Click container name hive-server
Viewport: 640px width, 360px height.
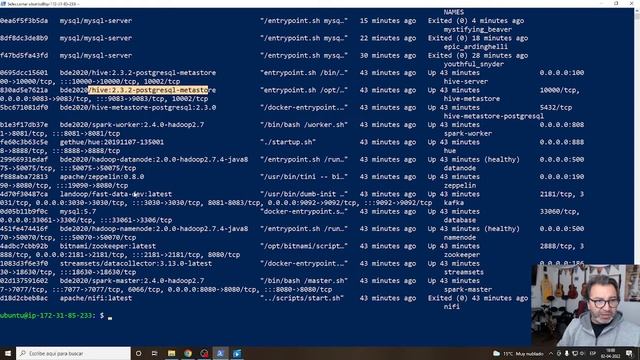pyautogui.click(x=465, y=81)
